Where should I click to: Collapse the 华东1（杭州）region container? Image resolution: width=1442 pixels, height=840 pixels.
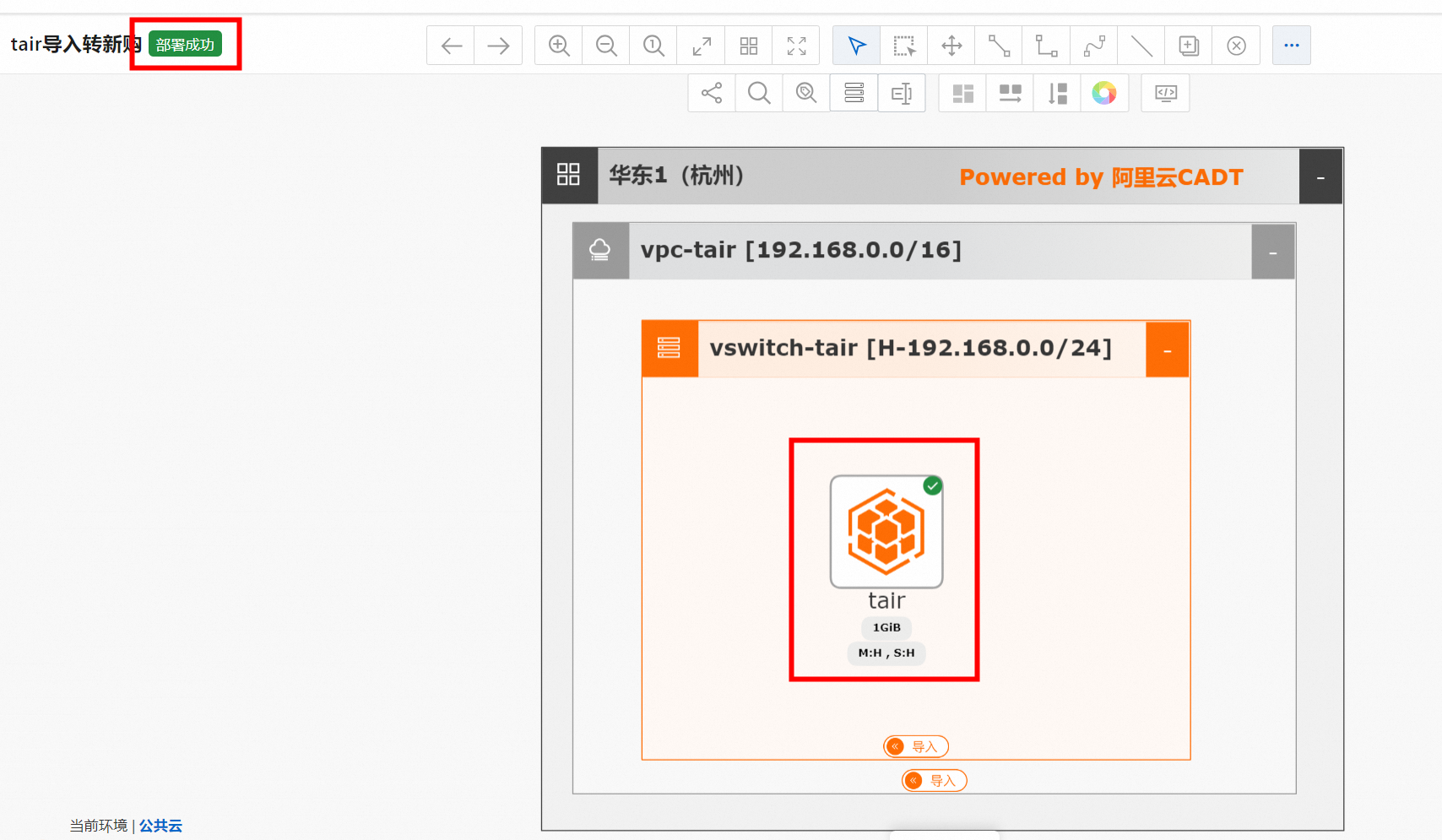[x=1320, y=176]
